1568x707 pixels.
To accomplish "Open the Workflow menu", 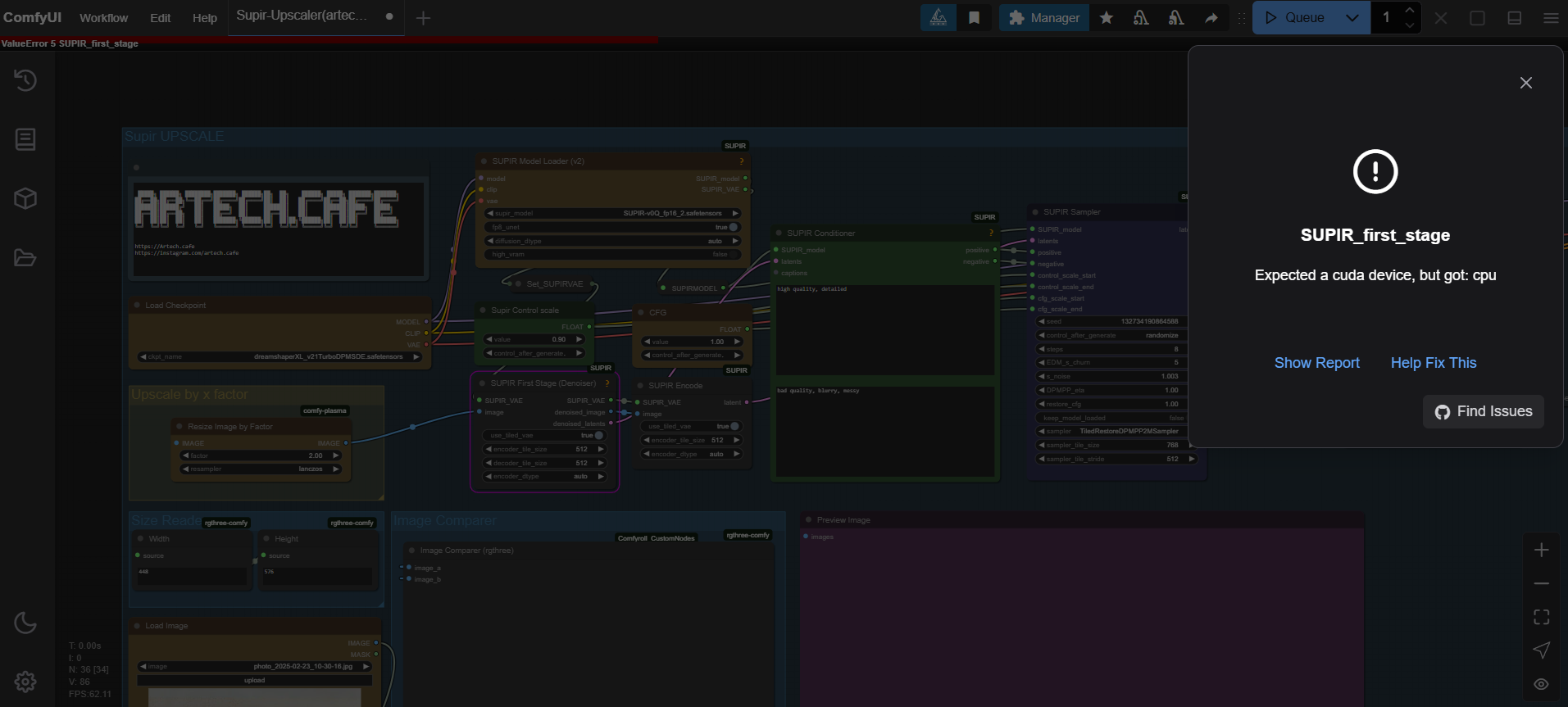I will (103, 18).
